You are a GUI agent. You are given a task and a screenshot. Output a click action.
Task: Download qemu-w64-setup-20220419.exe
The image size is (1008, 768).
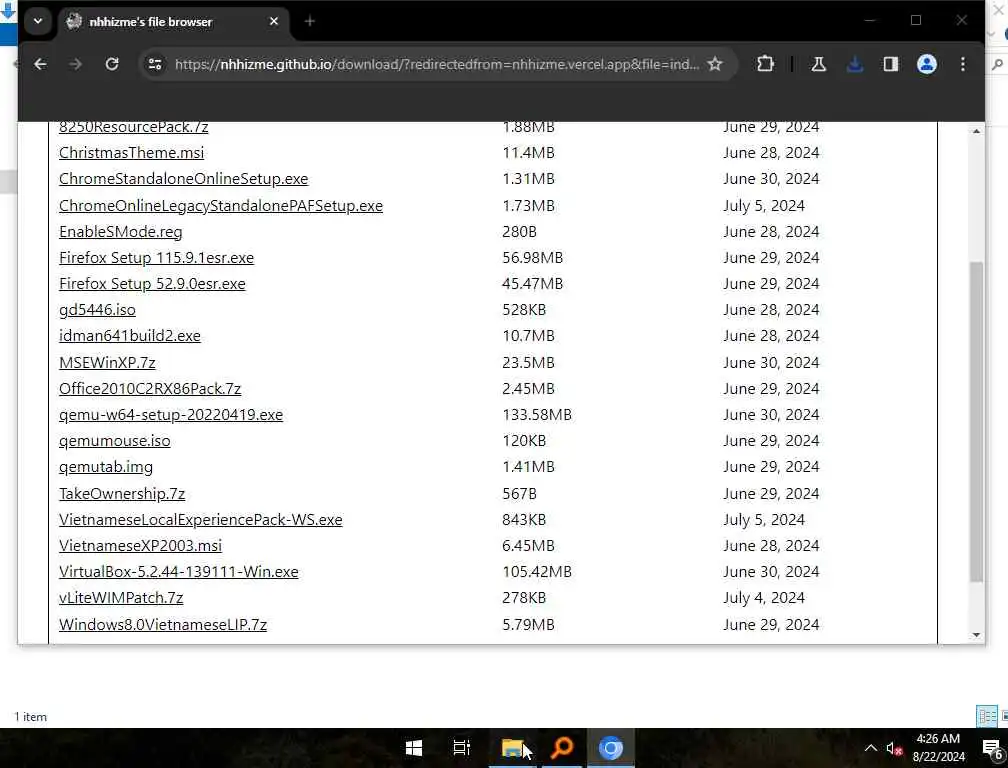[170, 415]
